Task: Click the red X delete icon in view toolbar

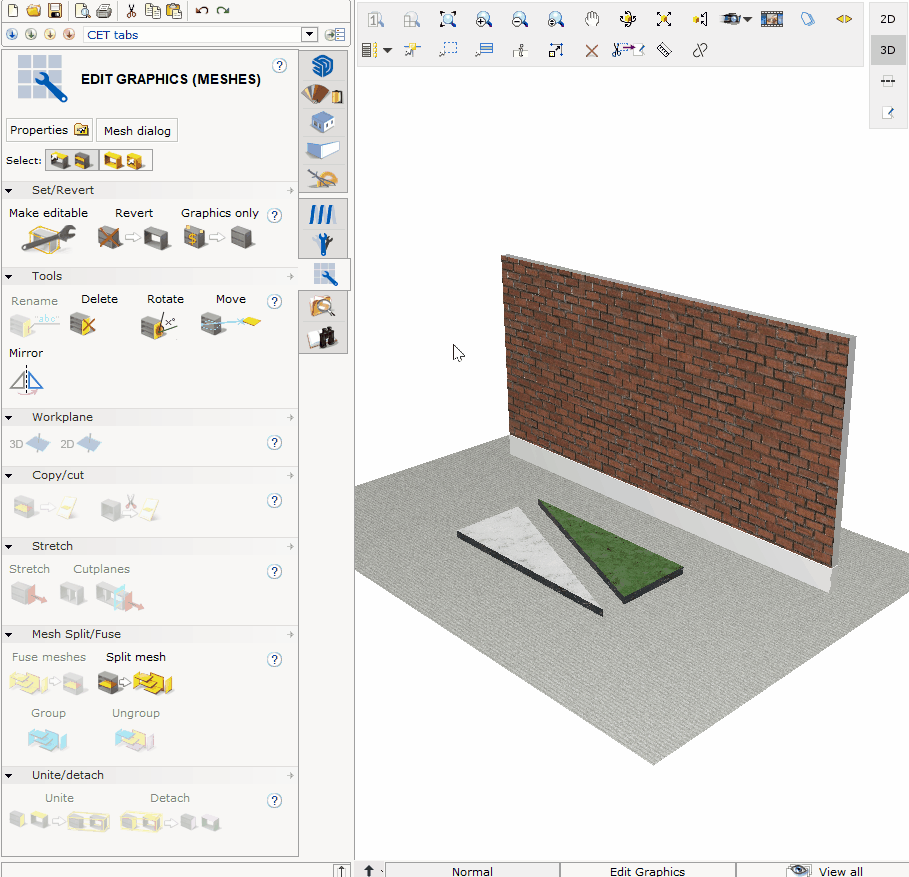Action: (591, 51)
